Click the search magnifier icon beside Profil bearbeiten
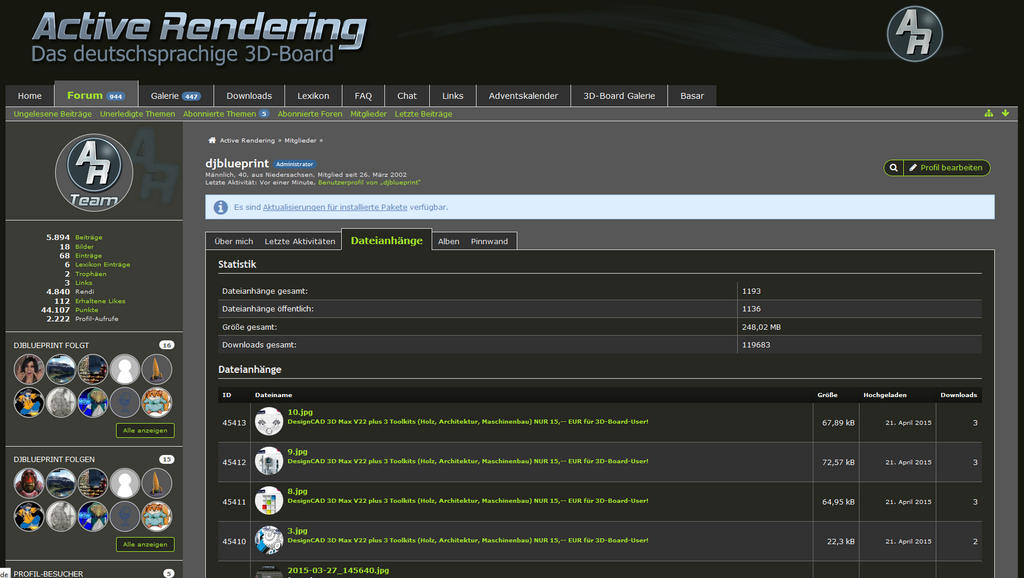The height and width of the screenshot is (578, 1024). point(893,168)
